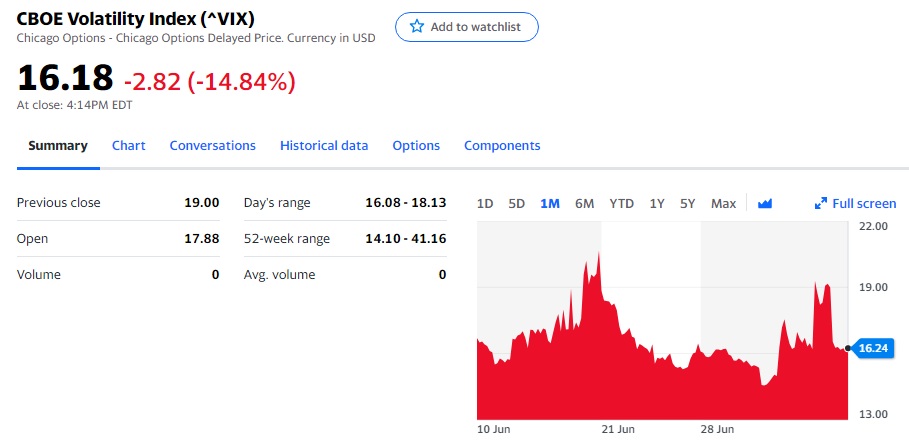Click the 10 Jun date label on chart axis

click(493, 430)
